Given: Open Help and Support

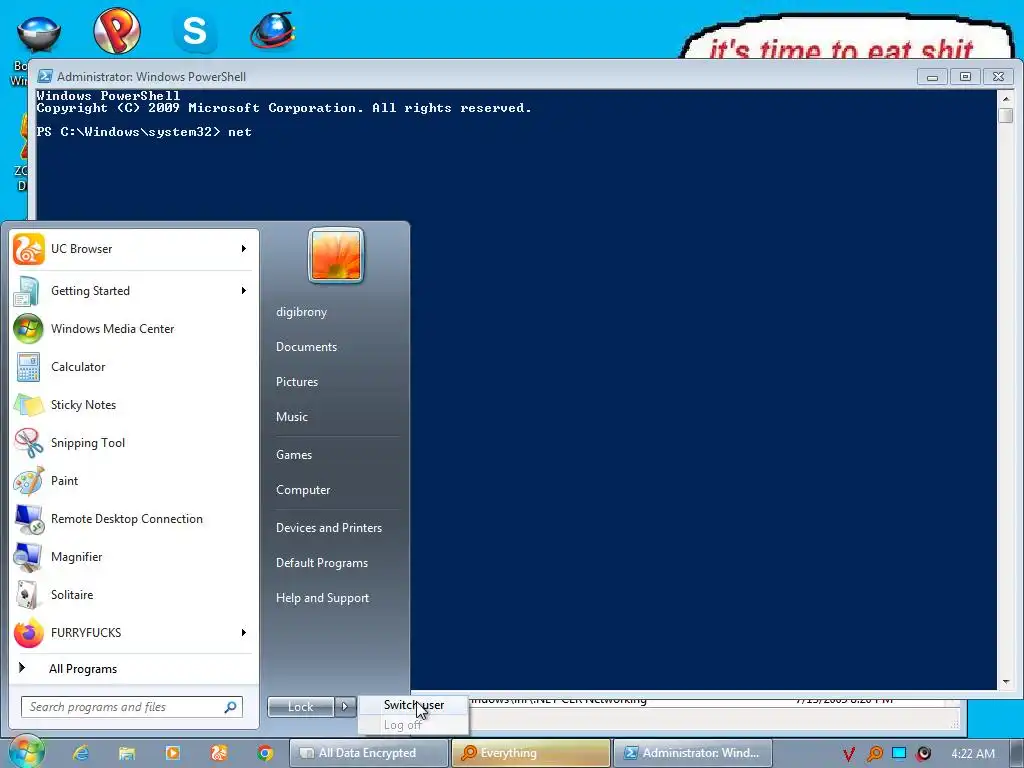Looking at the screenshot, I should click(x=323, y=598).
